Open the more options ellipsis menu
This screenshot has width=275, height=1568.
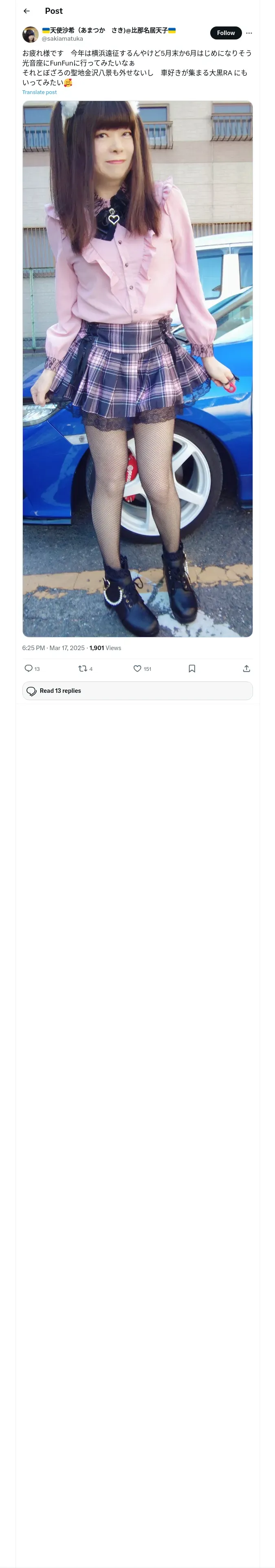pyautogui.click(x=249, y=33)
